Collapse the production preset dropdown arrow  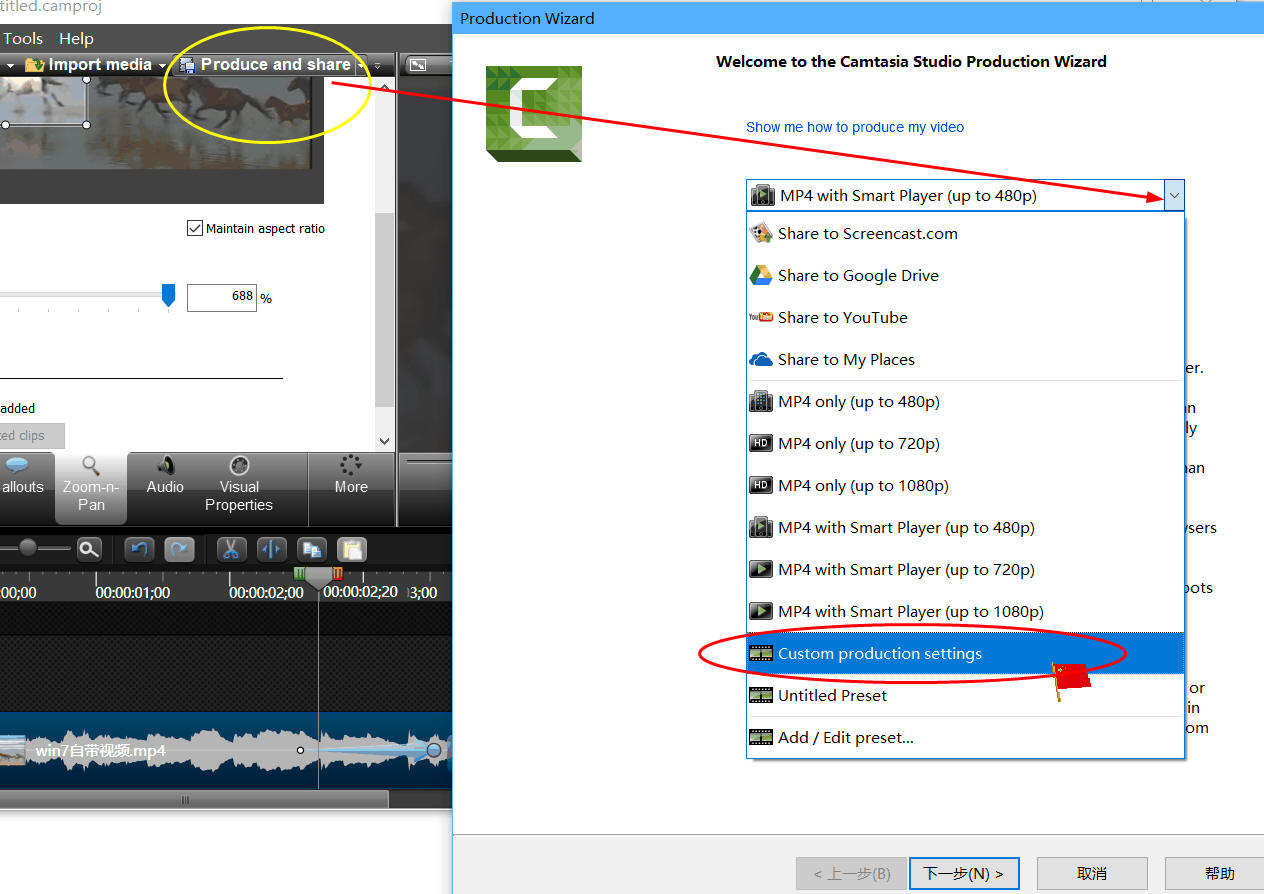click(1174, 196)
